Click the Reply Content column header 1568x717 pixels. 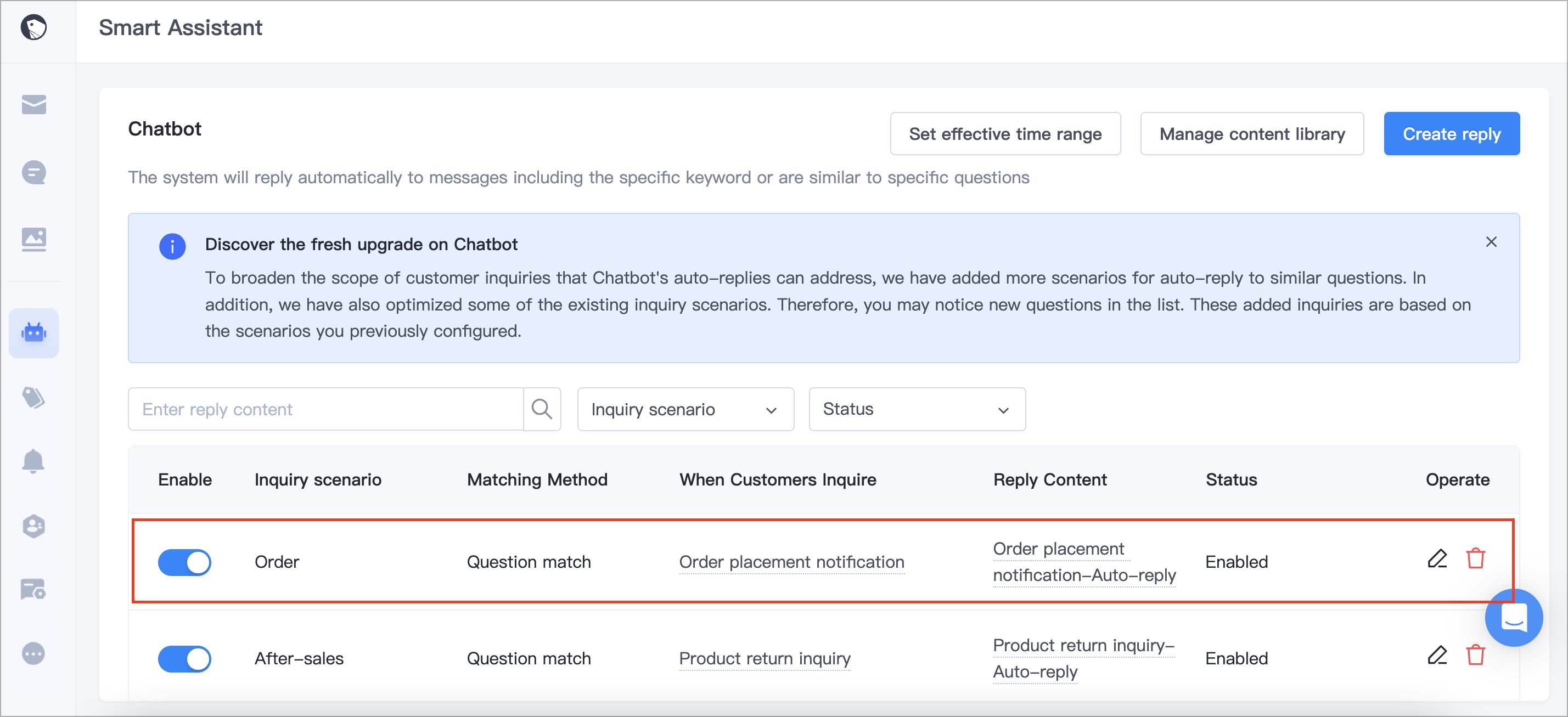1050,479
